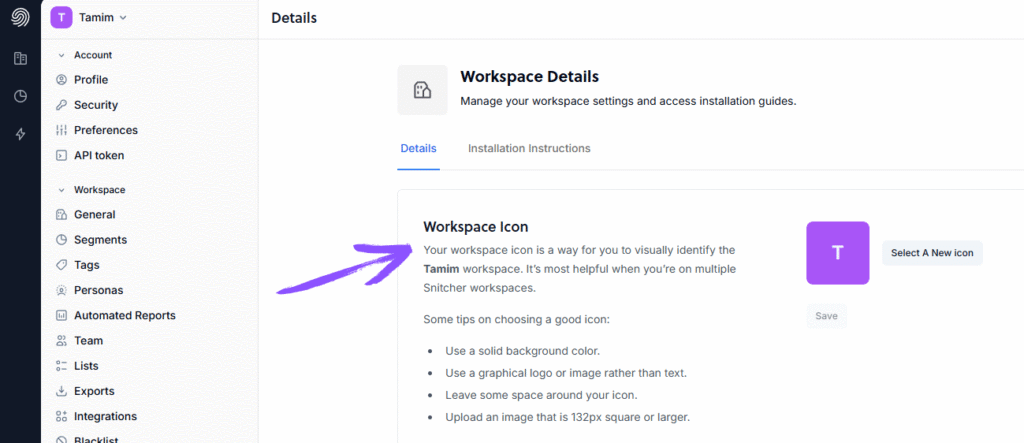Click the disabled Save button
Screen dimensions: 1024x443
click(x=826, y=316)
